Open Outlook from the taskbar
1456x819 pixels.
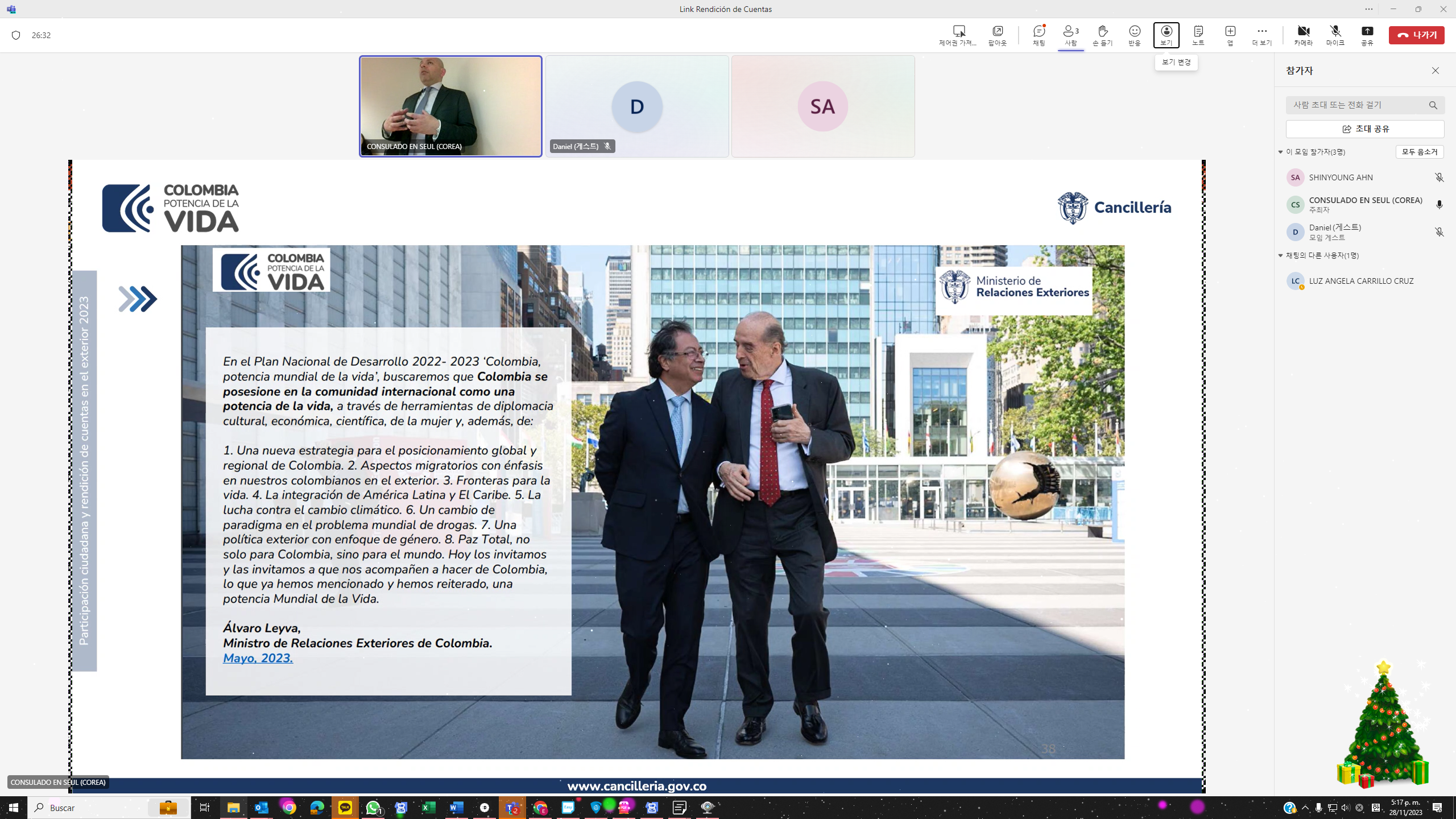tap(261, 808)
